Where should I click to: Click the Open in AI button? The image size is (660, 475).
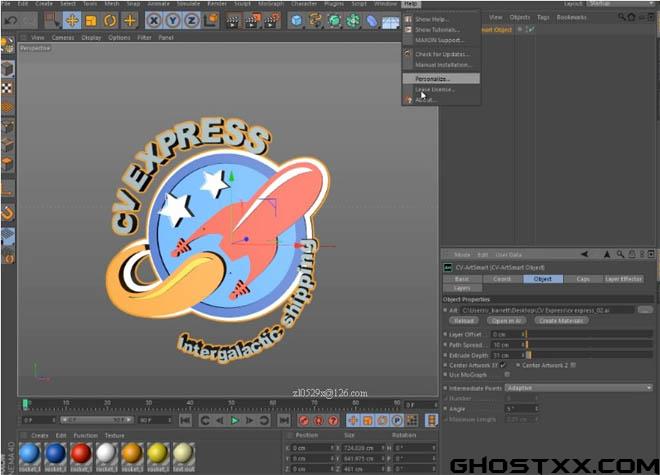click(506, 321)
